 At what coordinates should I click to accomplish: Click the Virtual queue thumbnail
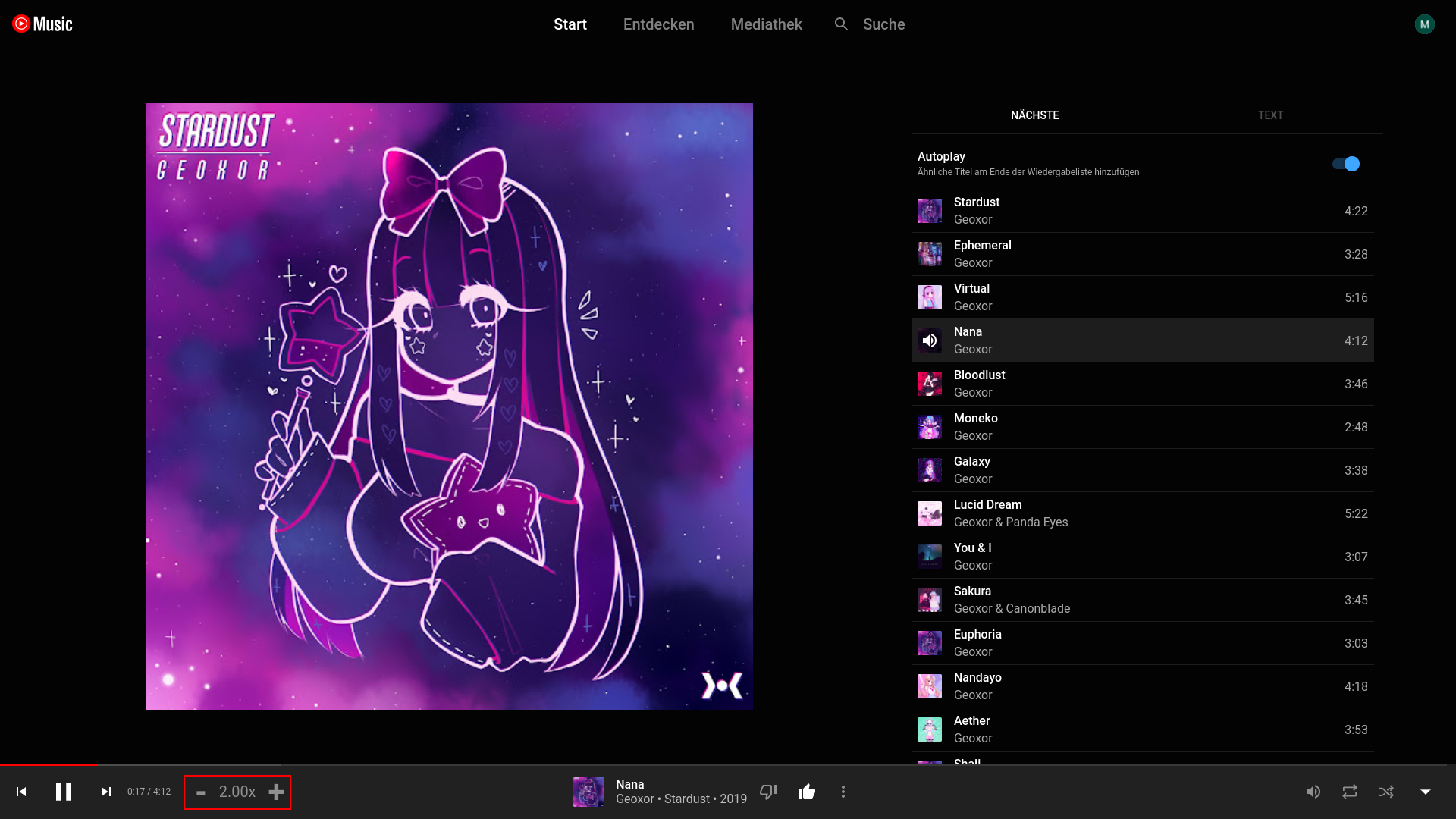pyautogui.click(x=930, y=297)
